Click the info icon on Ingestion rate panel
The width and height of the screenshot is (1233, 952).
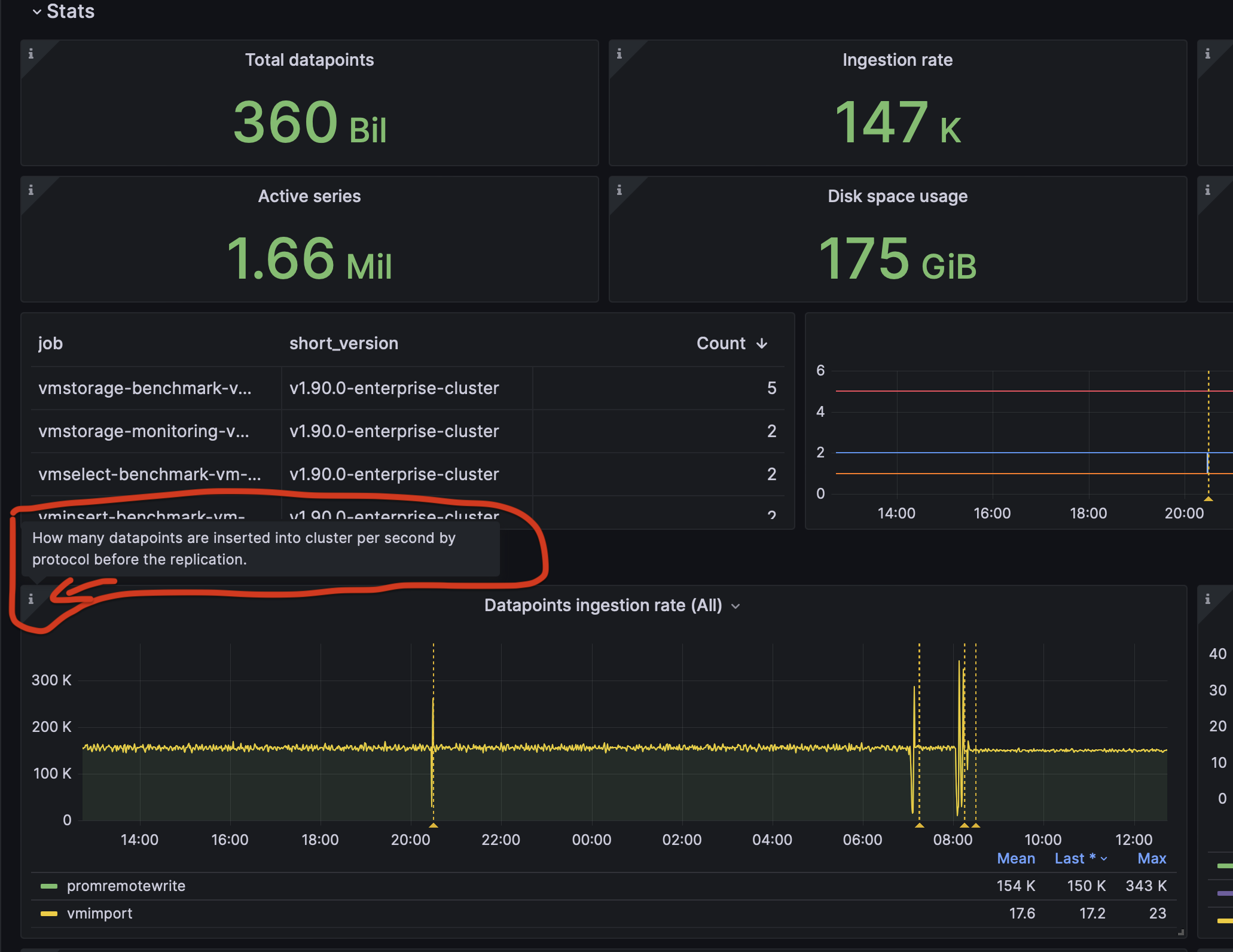619,53
